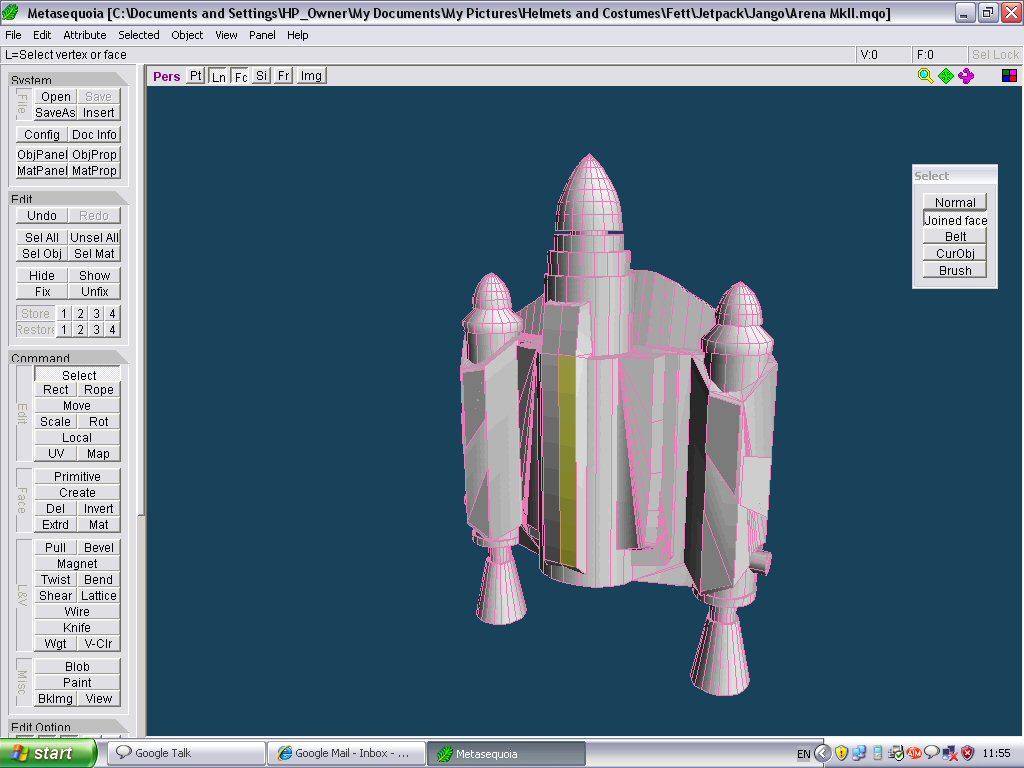Click the Metasequoia leaf icon in title bar
This screenshot has width=1024, height=768.
coord(11,12)
